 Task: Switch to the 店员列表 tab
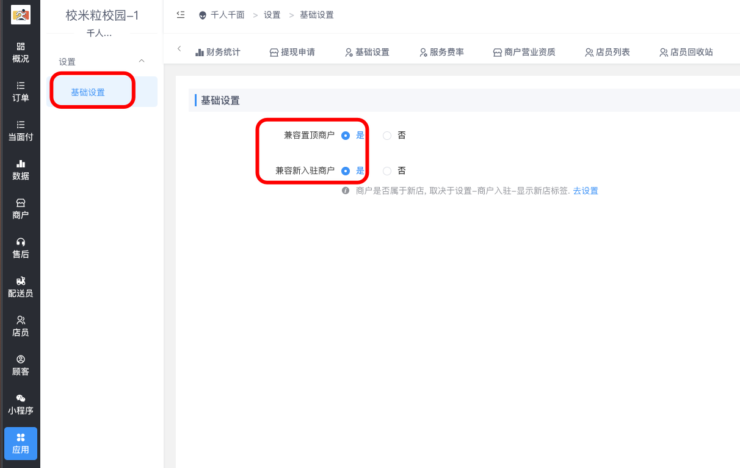click(x=607, y=52)
